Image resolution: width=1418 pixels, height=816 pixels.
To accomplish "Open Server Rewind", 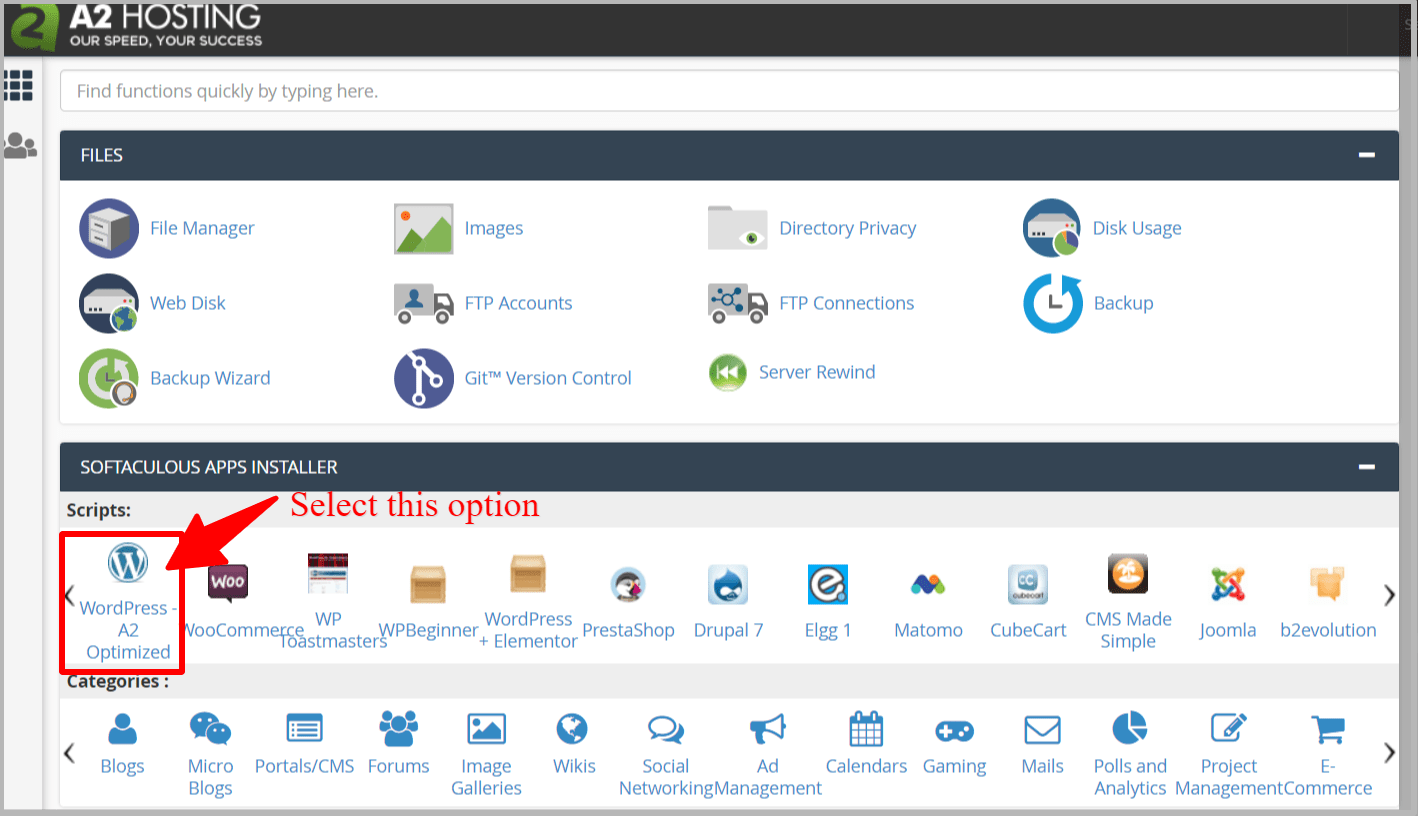I will coord(817,371).
